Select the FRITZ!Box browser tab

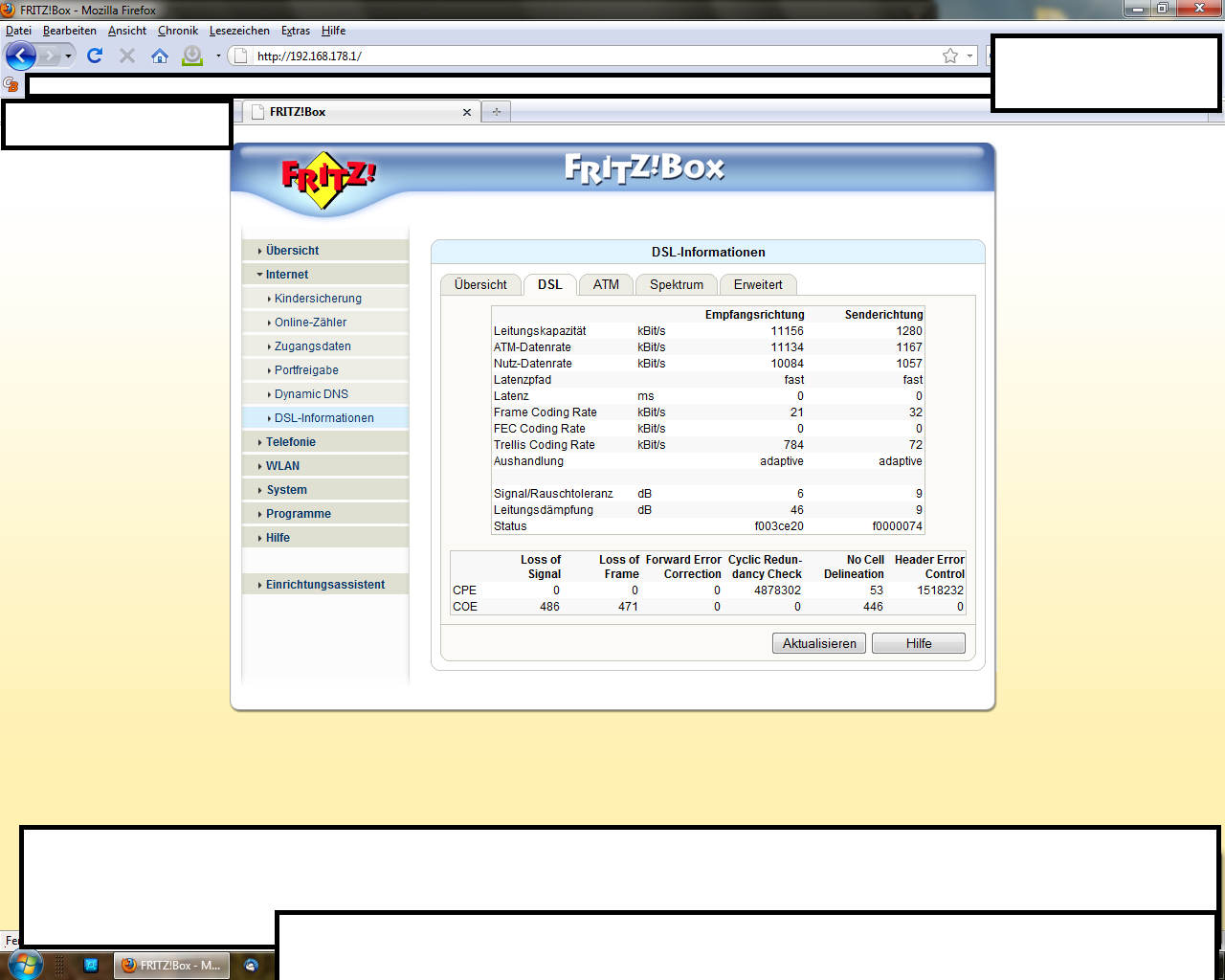[x=361, y=112]
